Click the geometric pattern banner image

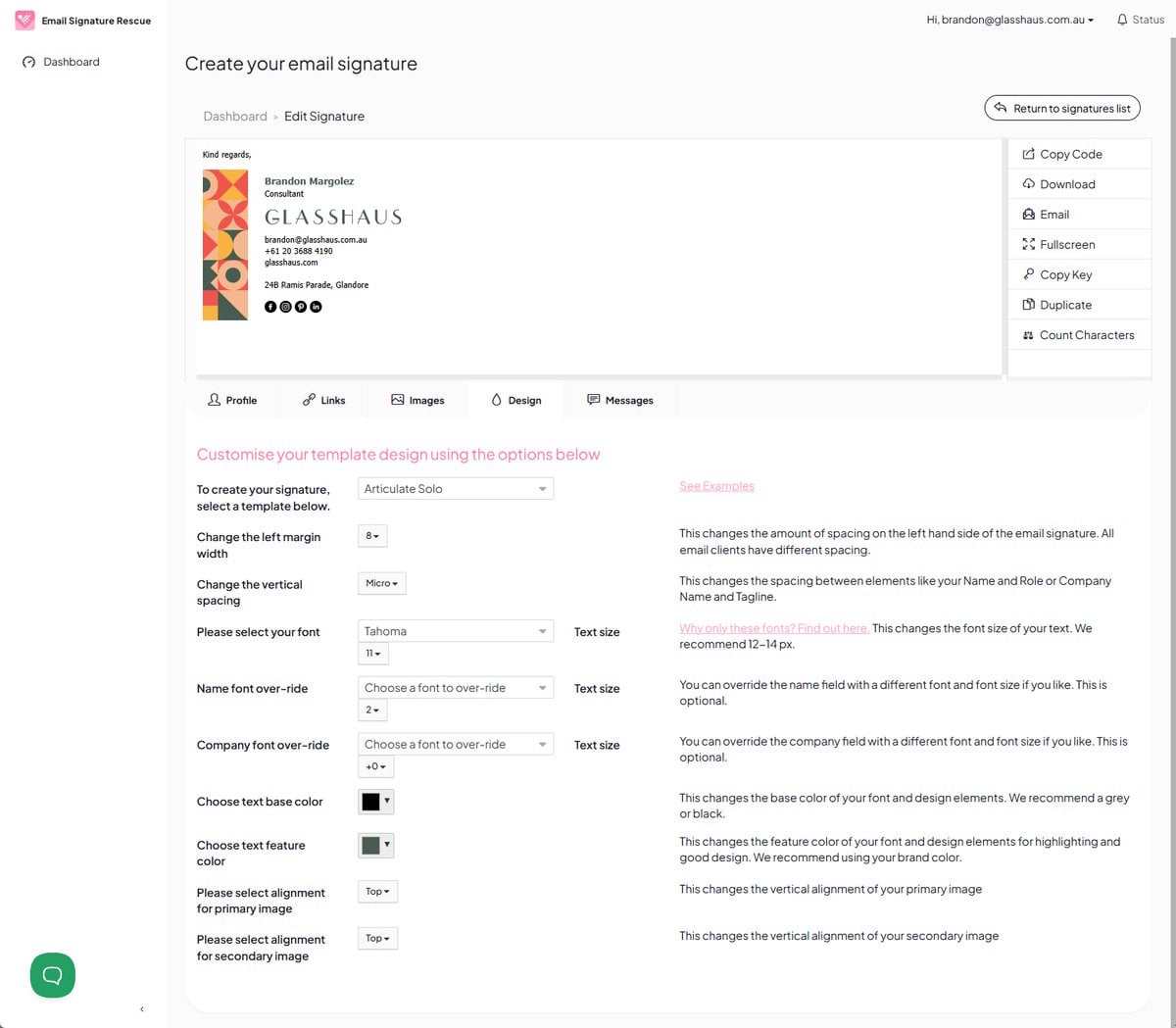point(225,245)
